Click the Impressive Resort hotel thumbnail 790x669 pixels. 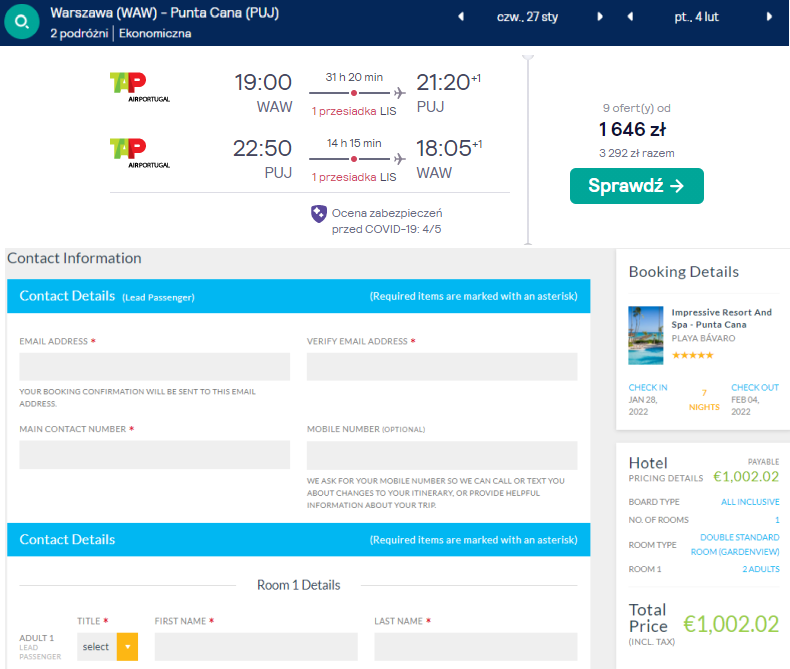pyautogui.click(x=645, y=335)
